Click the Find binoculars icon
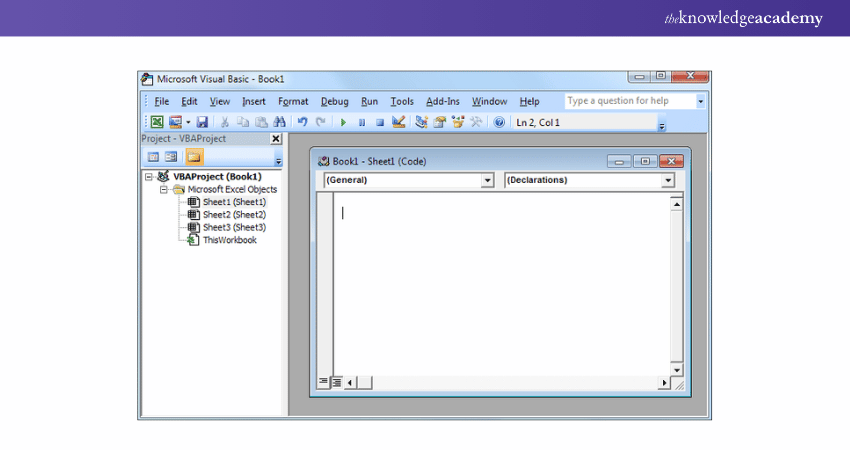The height and width of the screenshot is (450, 850). (x=279, y=122)
